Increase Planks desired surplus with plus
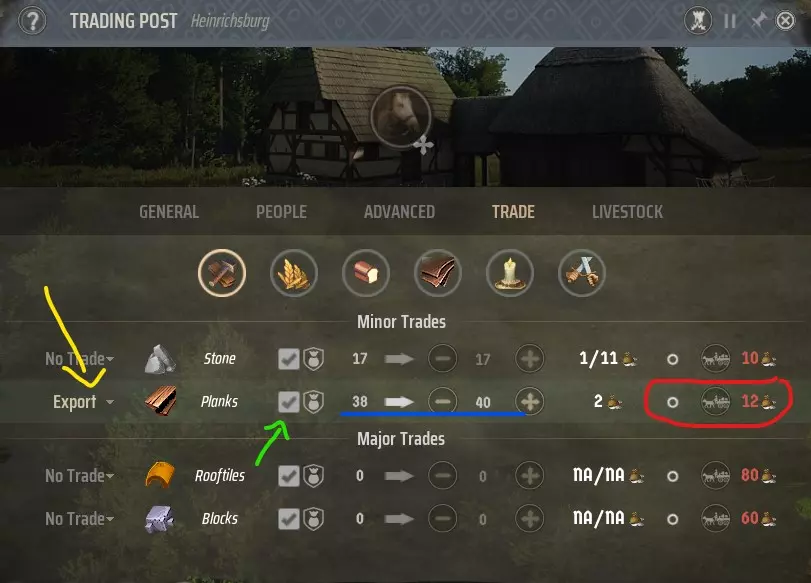This screenshot has height=583, width=811. pos(530,401)
